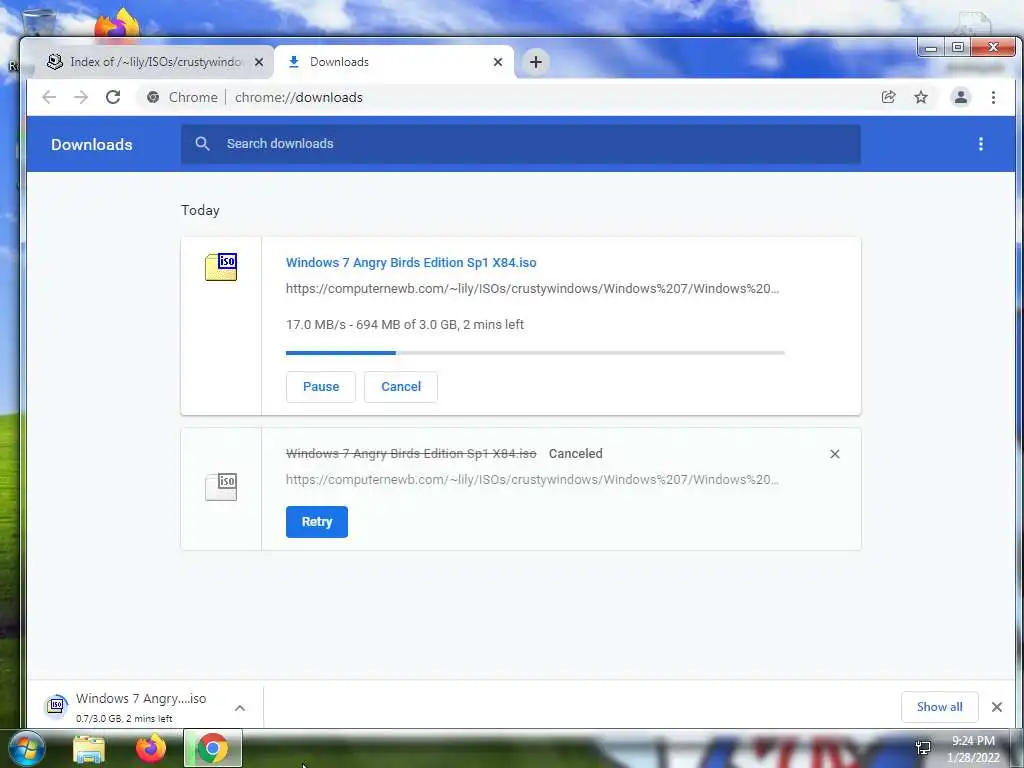This screenshot has height=768, width=1024.
Task: Click the search magnifier icon in Downloads
Action: (202, 144)
